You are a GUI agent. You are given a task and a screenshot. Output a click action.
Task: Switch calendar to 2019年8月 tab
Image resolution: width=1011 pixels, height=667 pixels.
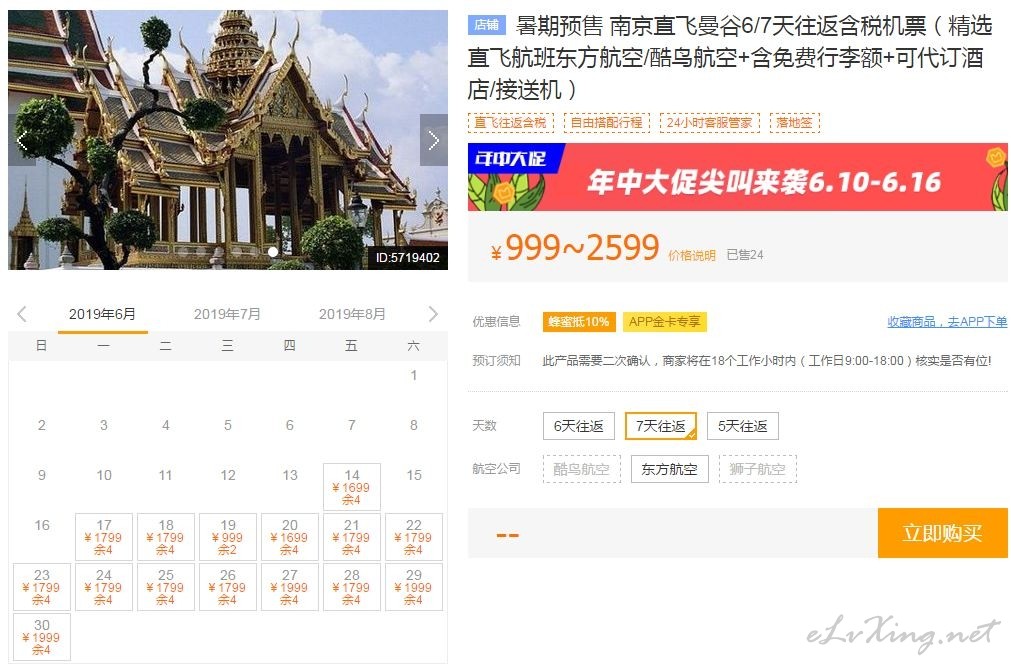pyautogui.click(x=352, y=314)
